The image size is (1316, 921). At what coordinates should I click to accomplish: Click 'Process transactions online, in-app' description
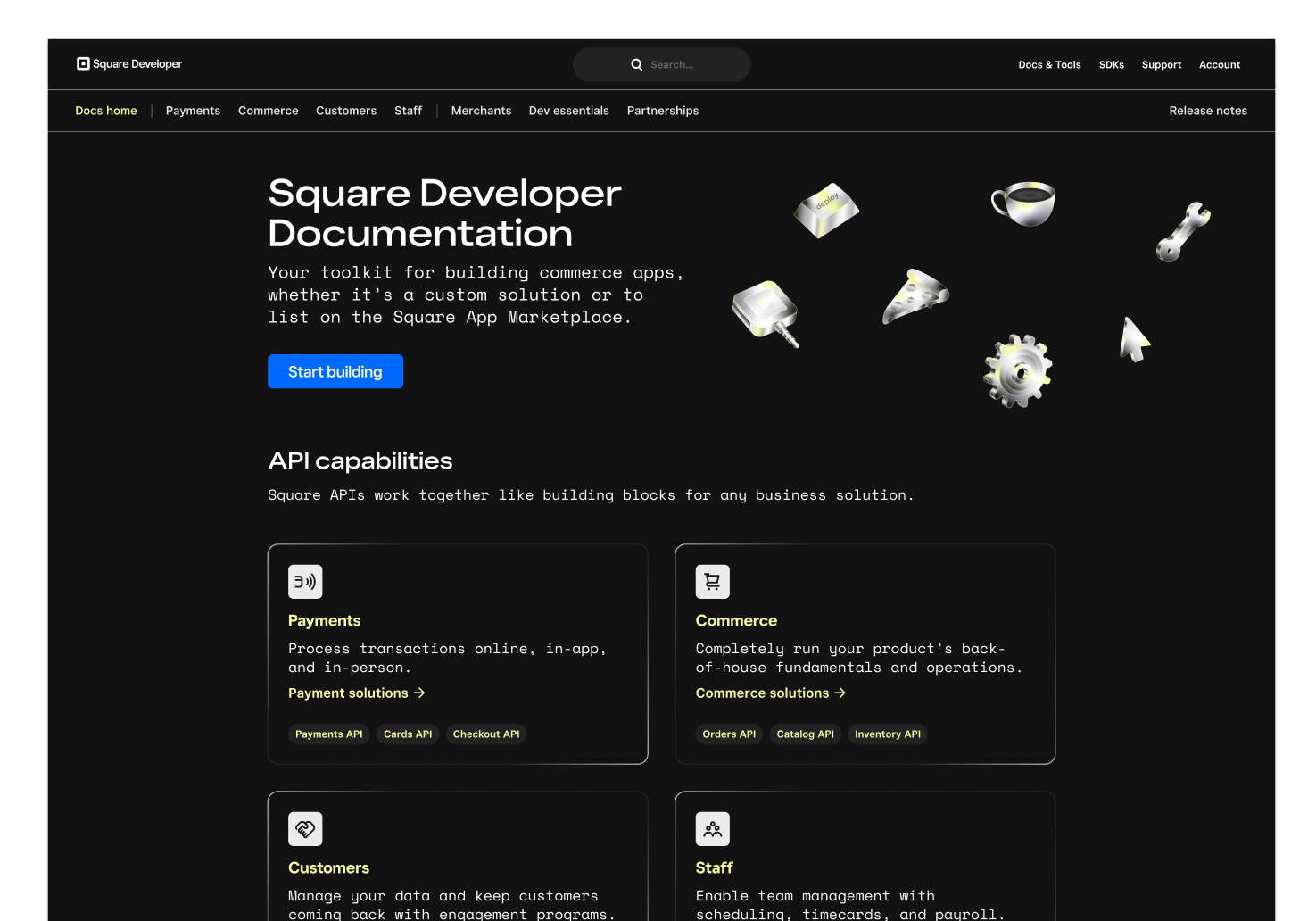point(448,659)
